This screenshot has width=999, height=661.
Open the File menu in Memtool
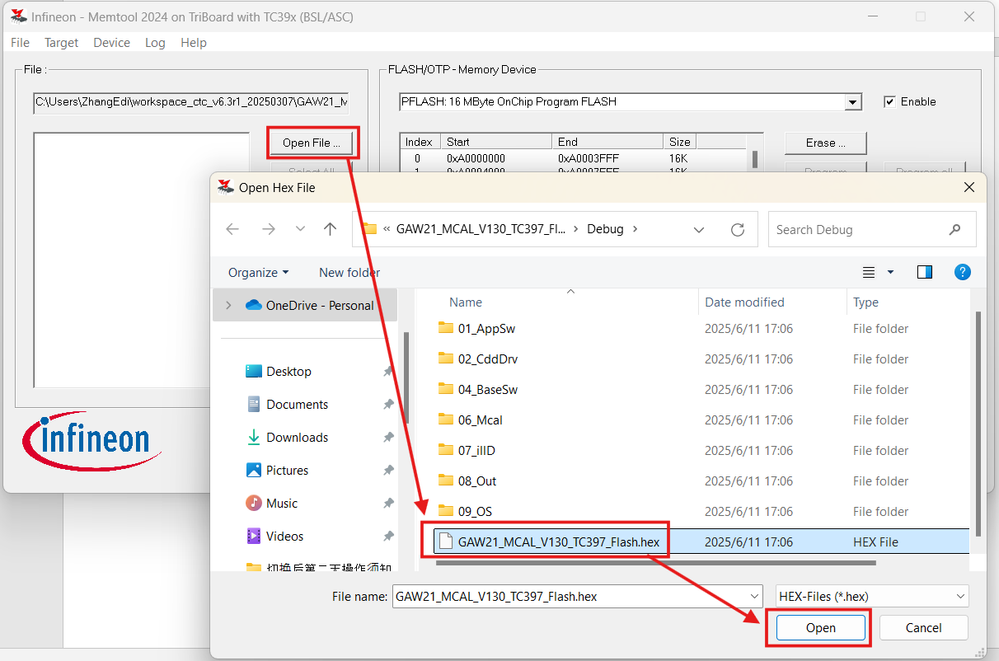[19, 42]
